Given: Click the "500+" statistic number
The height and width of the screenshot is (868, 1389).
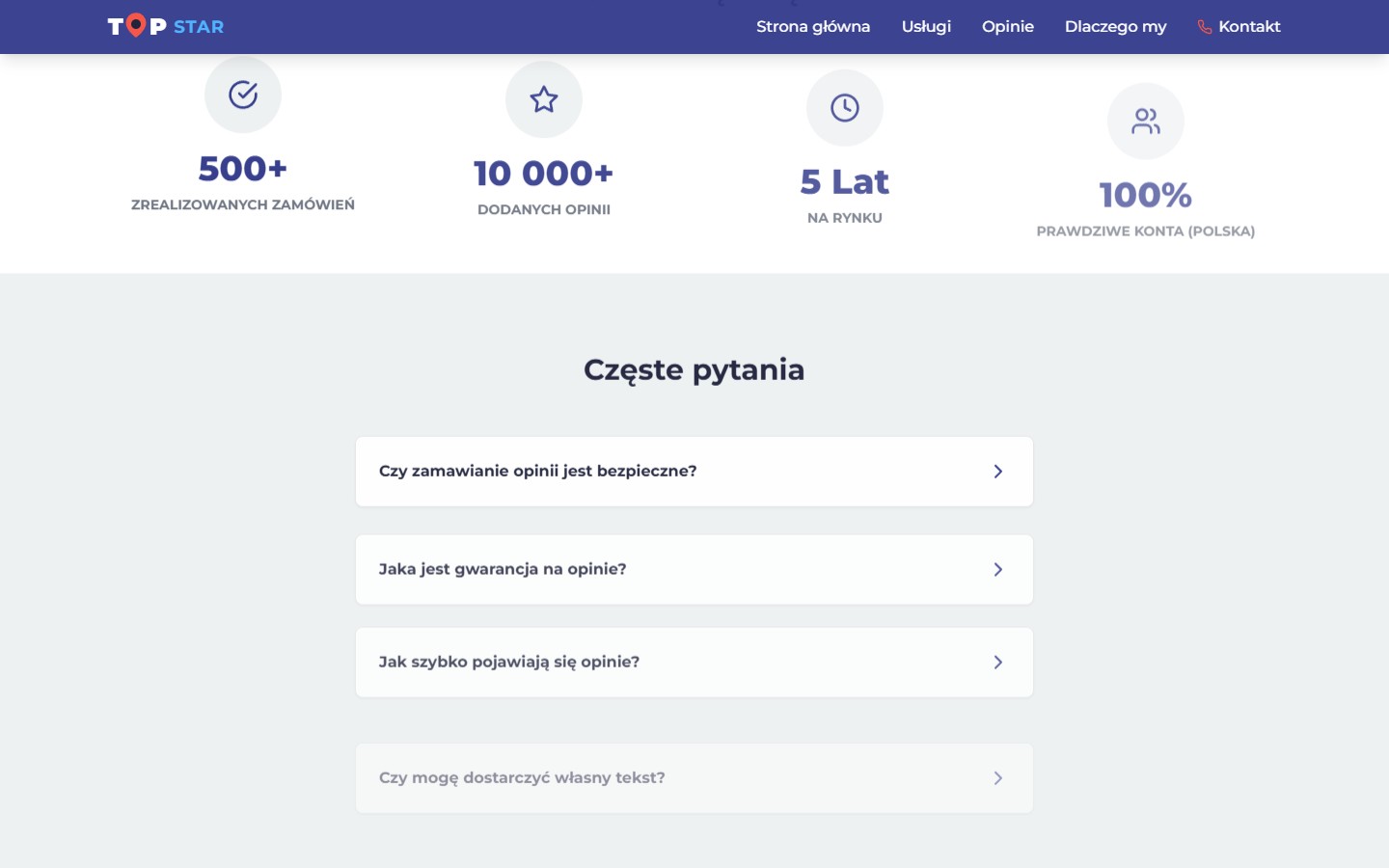Looking at the screenshot, I should [x=243, y=169].
